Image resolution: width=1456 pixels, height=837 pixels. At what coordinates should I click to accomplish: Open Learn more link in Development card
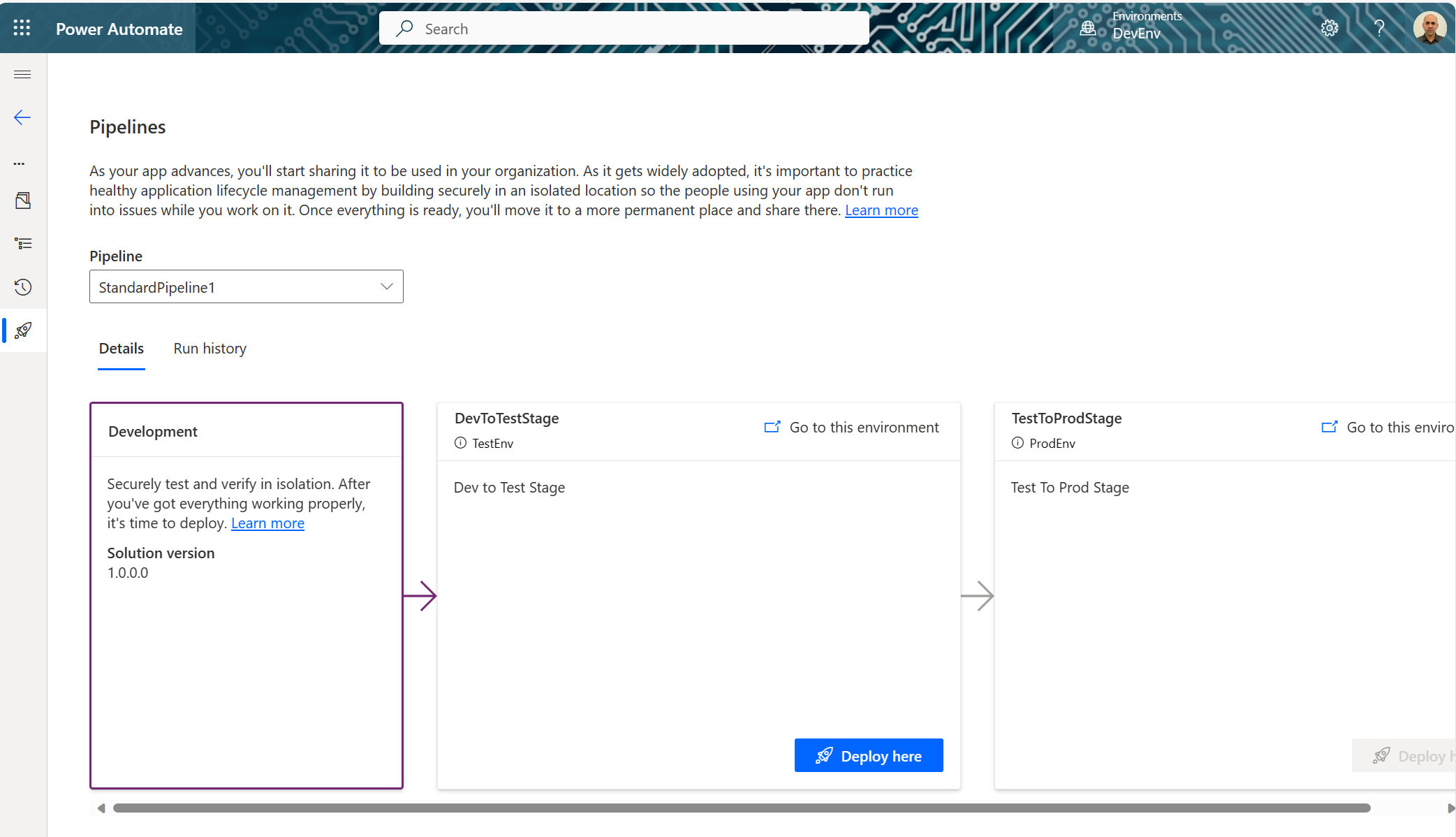(x=267, y=523)
